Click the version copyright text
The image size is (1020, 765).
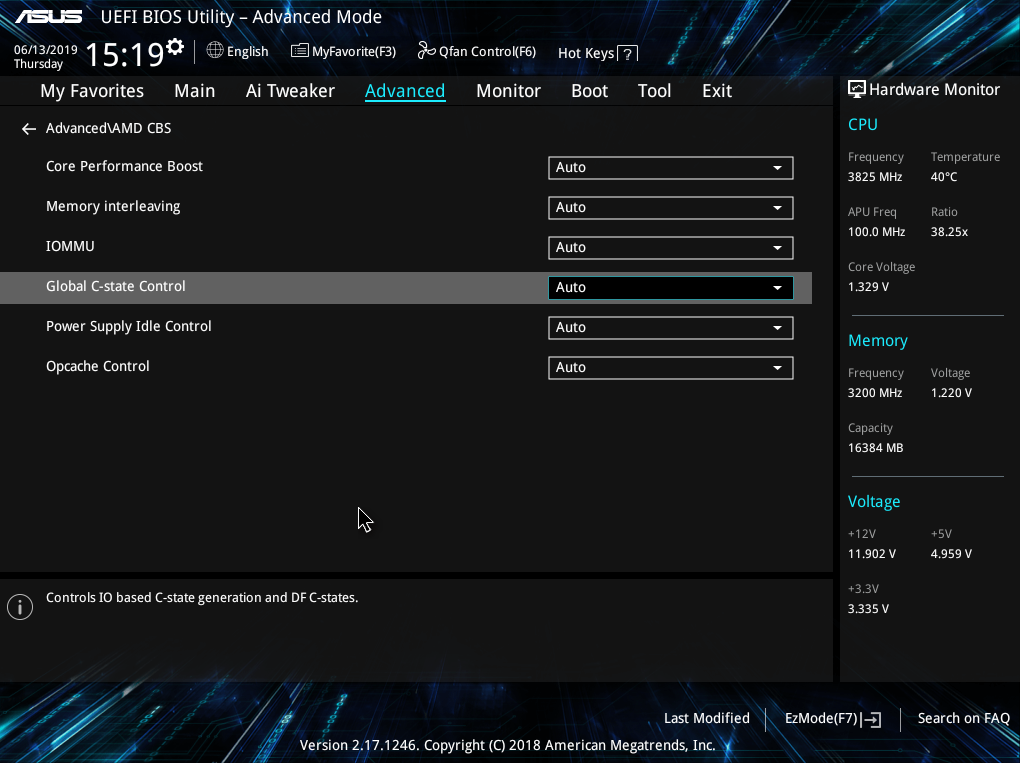click(x=507, y=745)
